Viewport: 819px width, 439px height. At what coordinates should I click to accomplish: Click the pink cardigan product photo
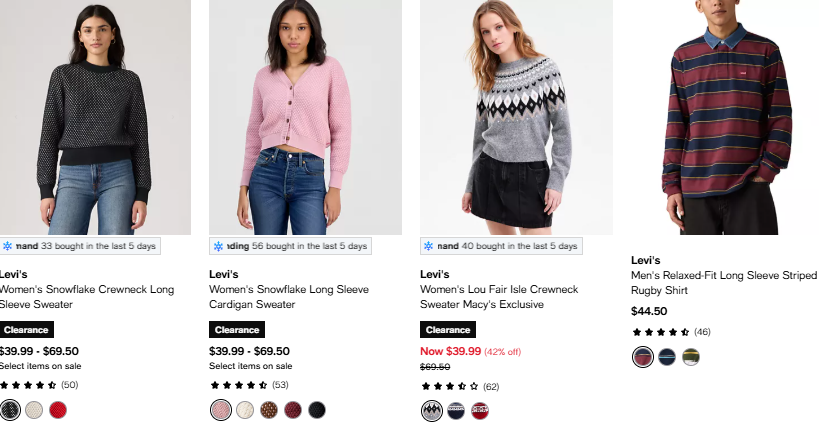click(x=306, y=117)
